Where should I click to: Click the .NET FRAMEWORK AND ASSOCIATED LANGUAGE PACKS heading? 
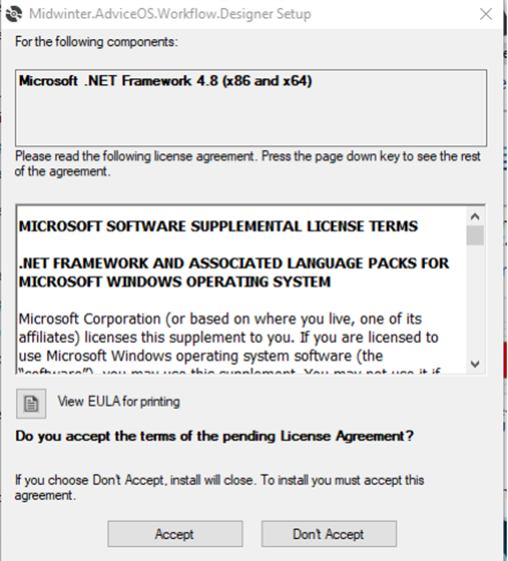(234, 273)
